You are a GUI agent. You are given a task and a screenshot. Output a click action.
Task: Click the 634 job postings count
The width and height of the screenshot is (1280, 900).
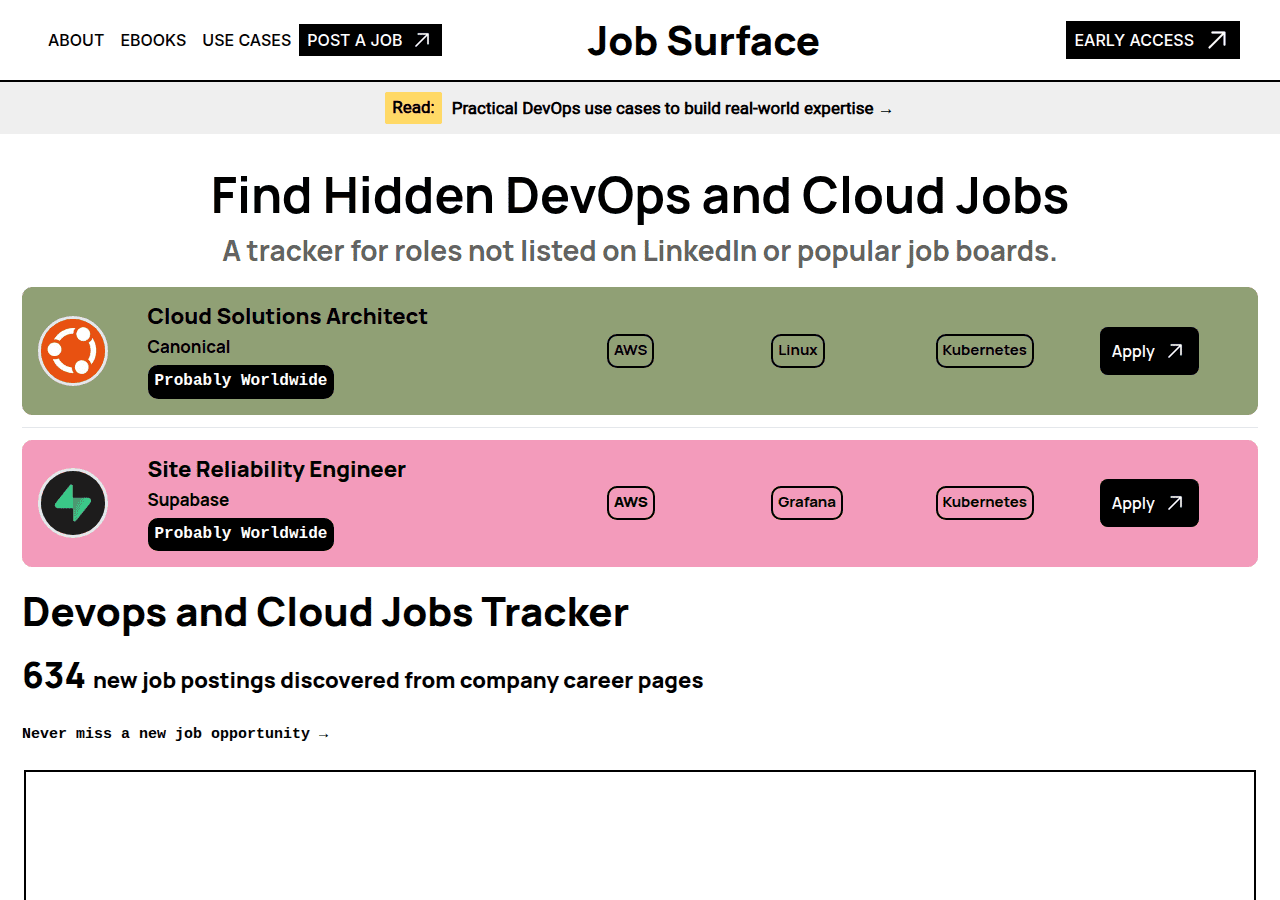[x=53, y=676]
